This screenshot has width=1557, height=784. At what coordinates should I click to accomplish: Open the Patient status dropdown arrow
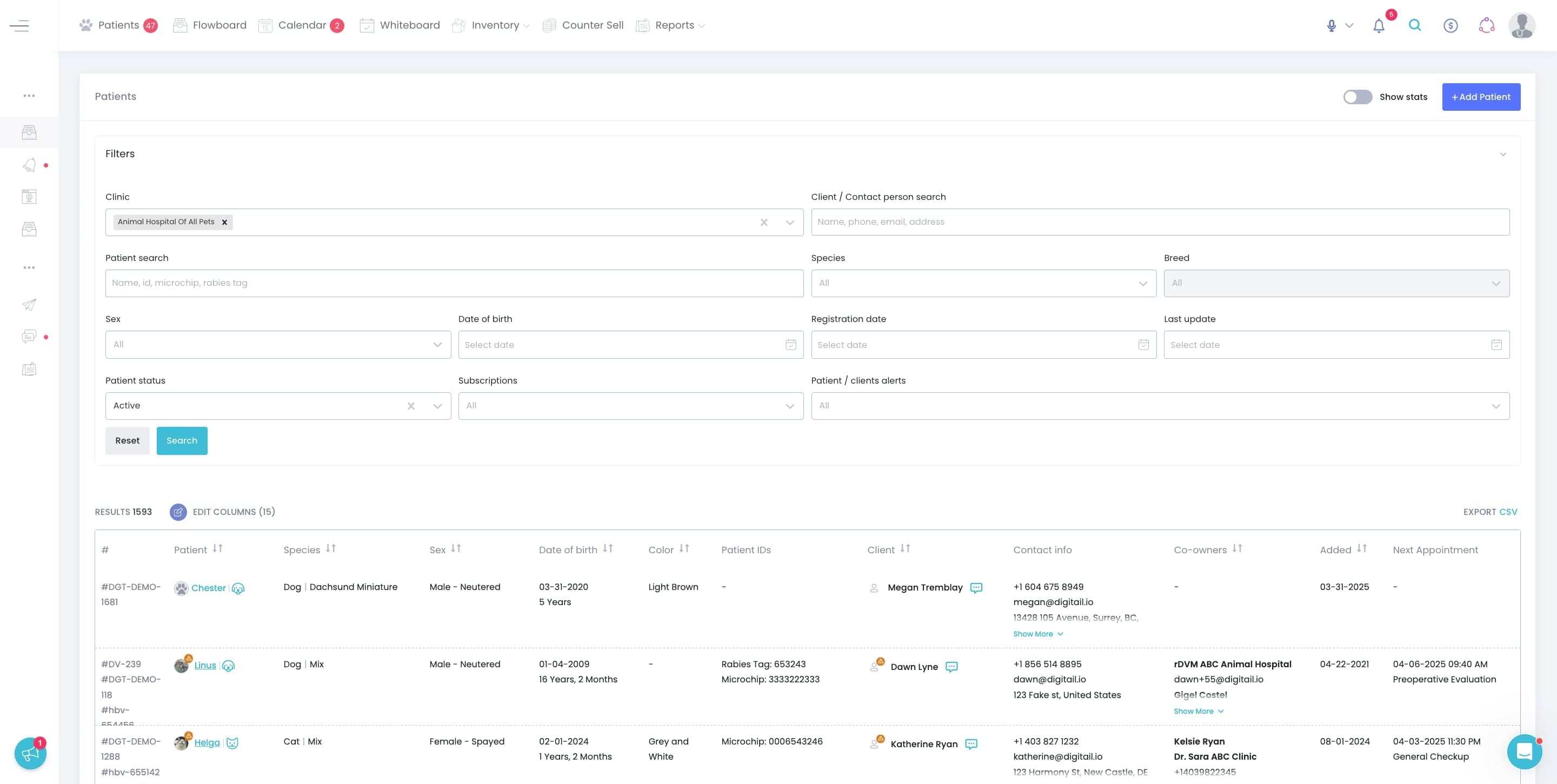click(437, 406)
